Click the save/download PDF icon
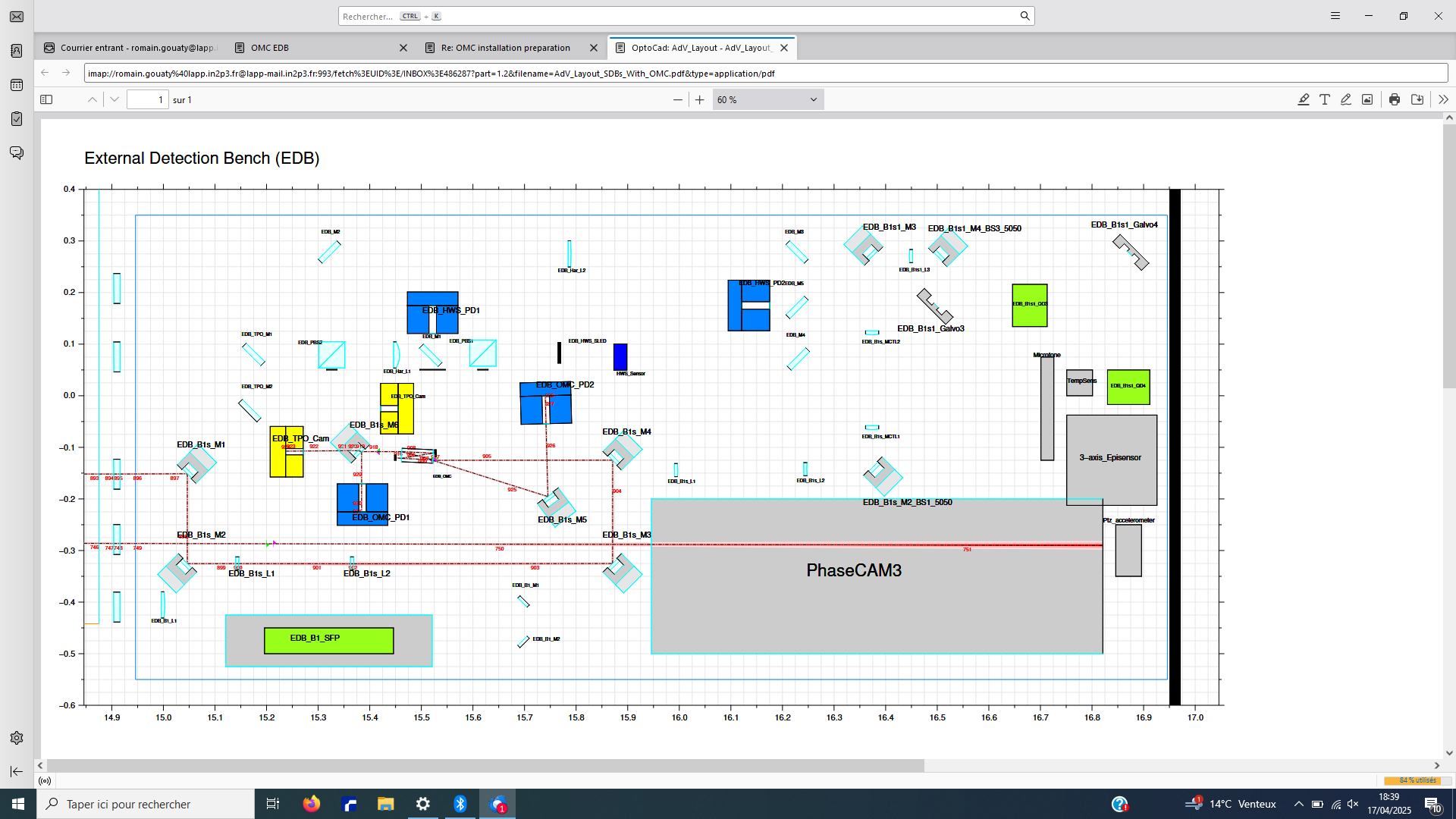 (x=1417, y=99)
